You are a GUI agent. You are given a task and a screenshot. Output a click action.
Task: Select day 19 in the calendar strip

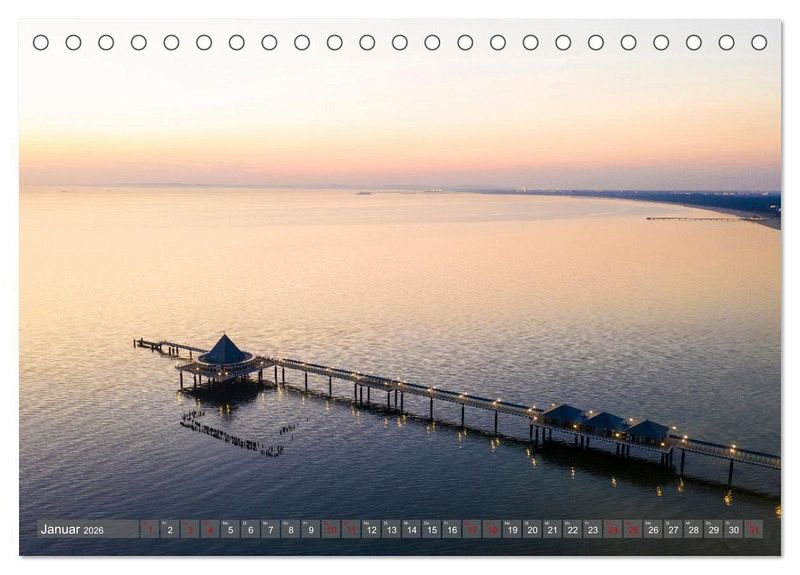(x=512, y=529)
